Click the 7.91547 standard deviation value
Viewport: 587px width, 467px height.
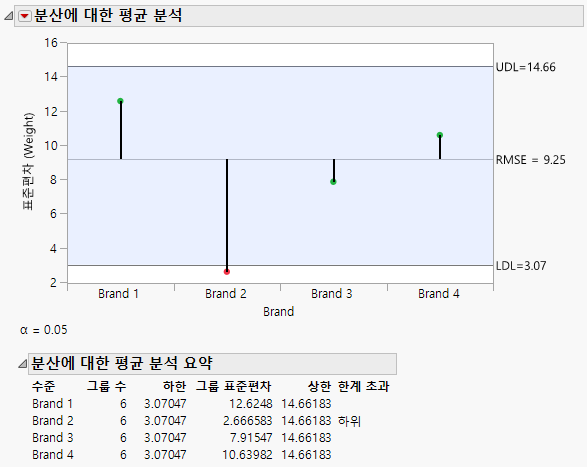(x=250, y=438)
